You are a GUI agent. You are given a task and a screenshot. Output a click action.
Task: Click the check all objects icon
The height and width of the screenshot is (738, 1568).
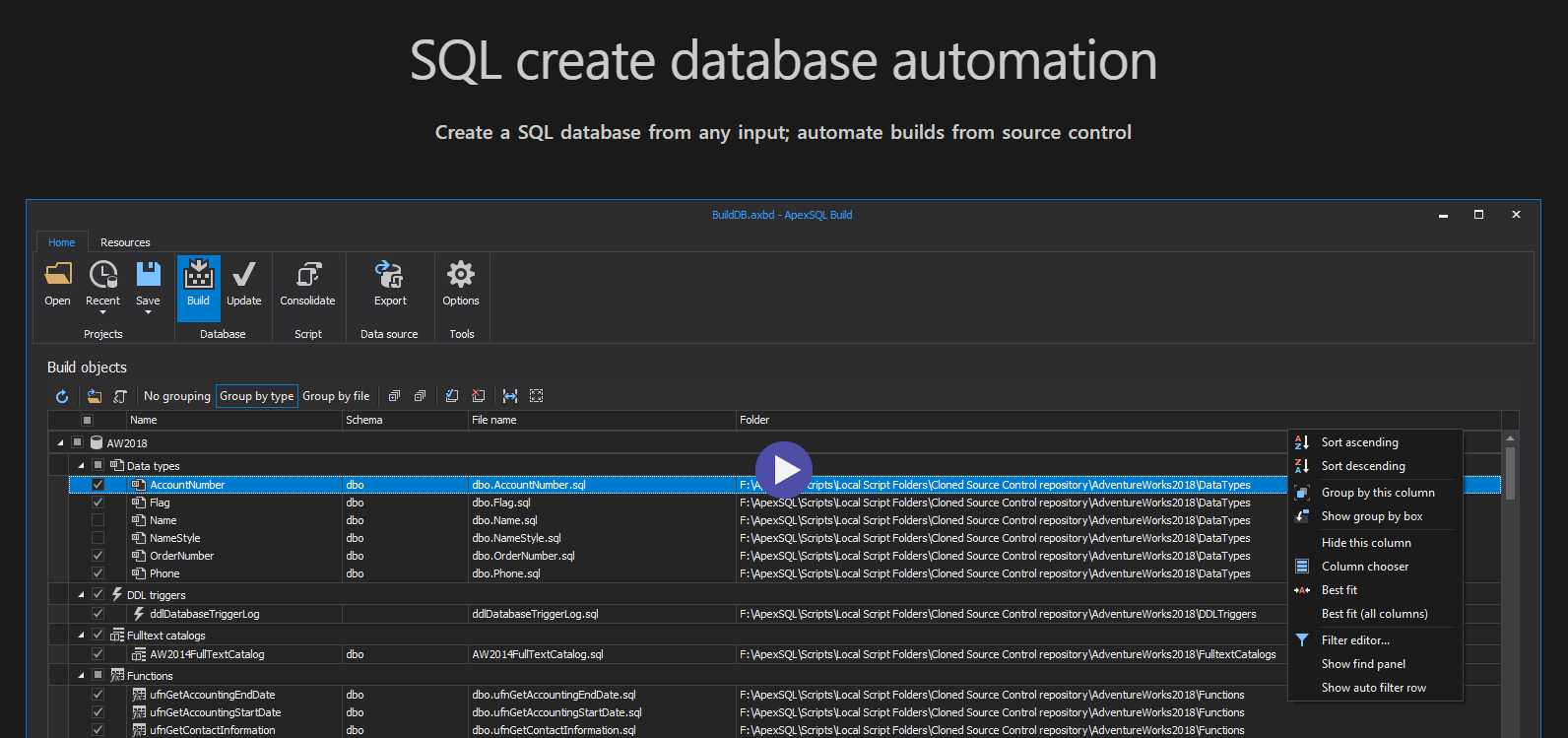[452, 396]
